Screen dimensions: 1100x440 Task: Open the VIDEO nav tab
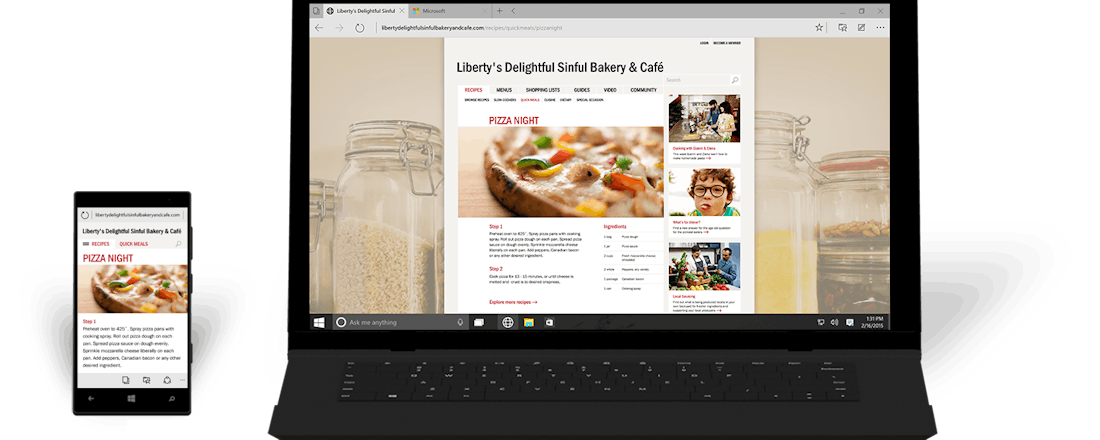pyautogui.click(x=610, y=90)
